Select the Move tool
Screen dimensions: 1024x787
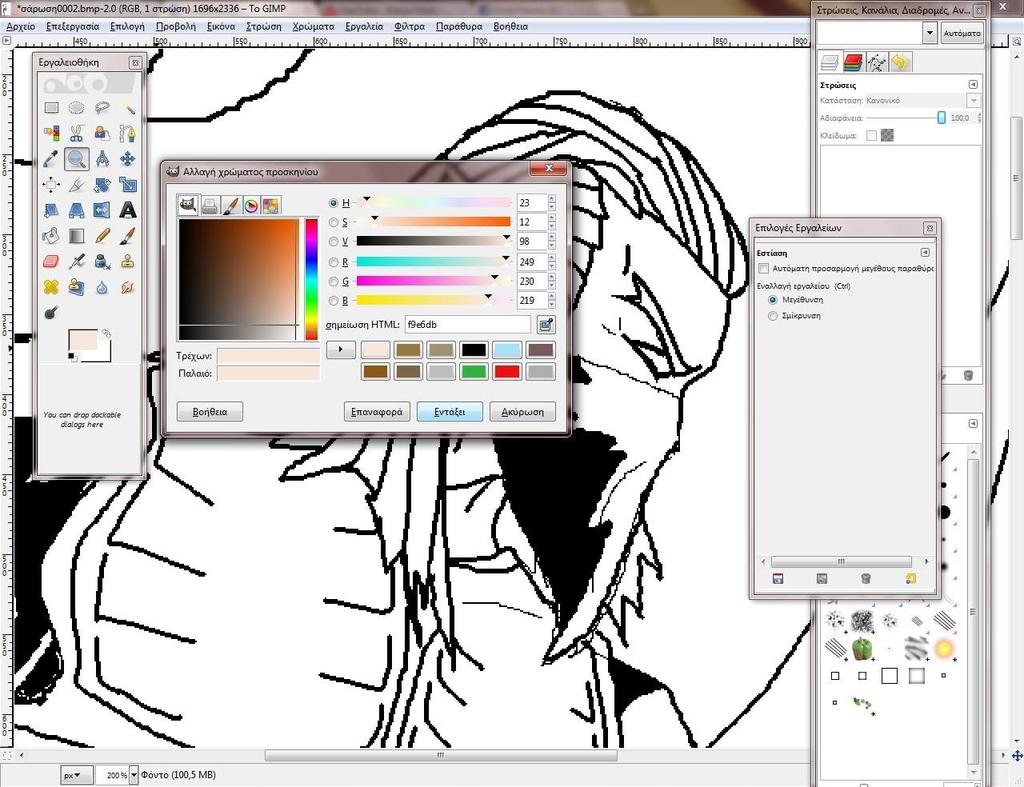[128, 159]
